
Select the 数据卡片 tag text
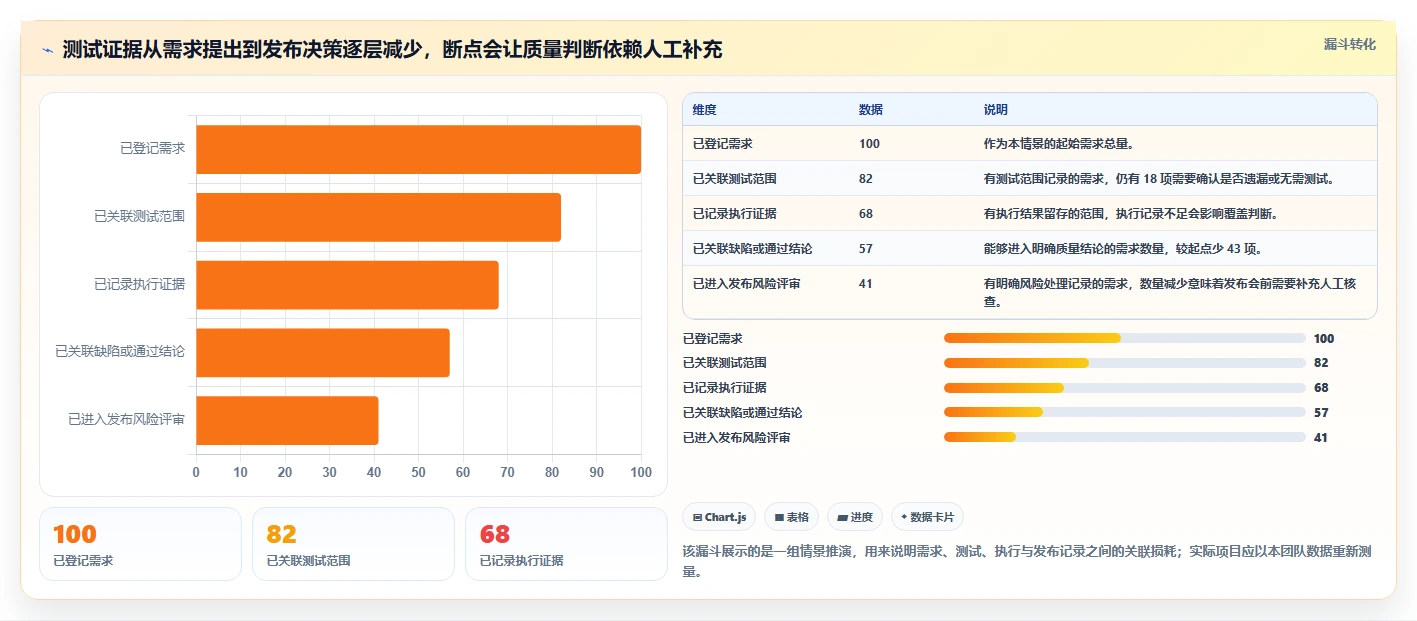pyautogui.click(x=932, y=517)
